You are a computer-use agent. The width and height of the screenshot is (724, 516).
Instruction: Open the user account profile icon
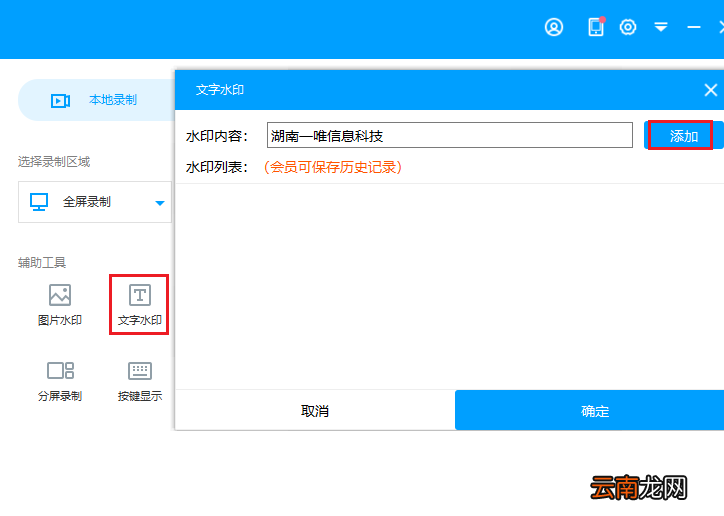tap(554, 27)
